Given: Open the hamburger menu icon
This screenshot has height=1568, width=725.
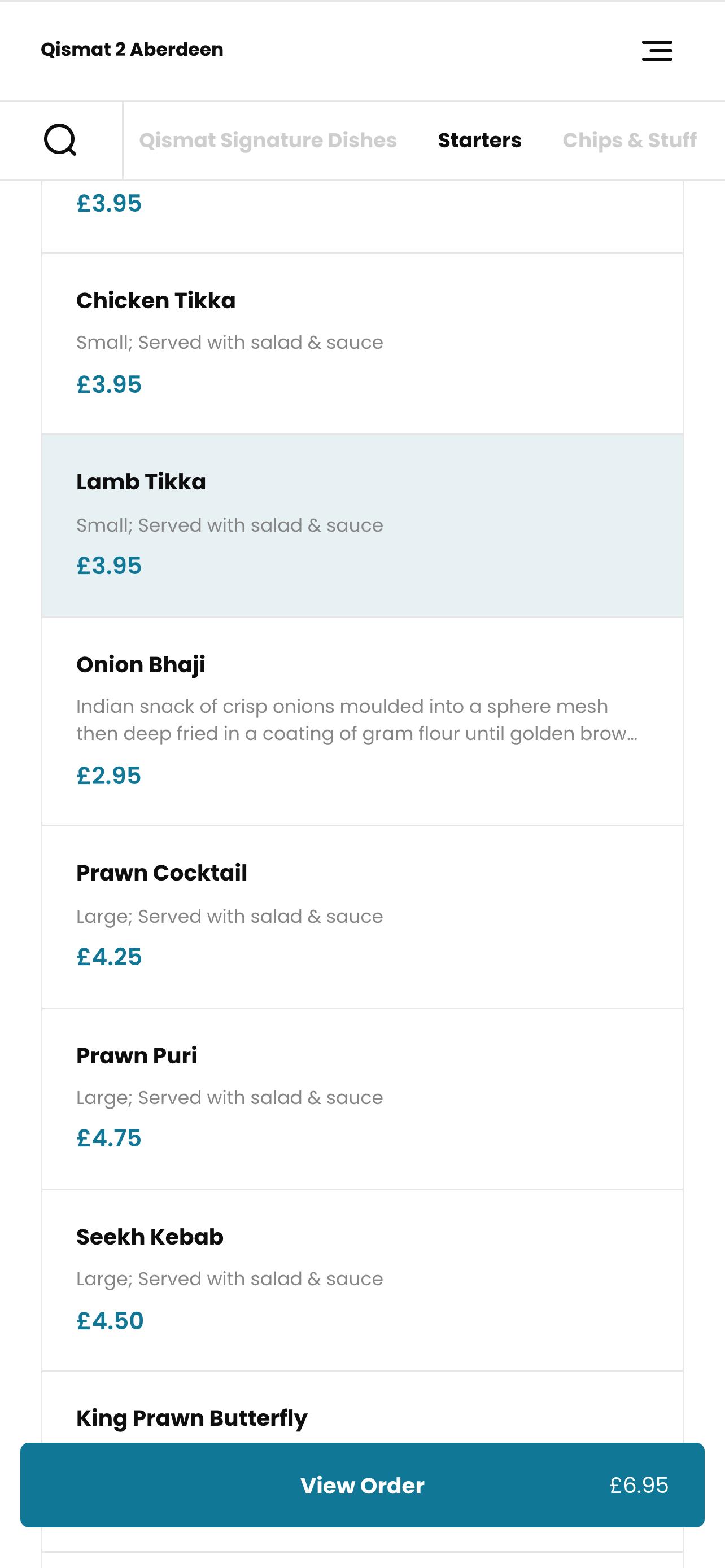Looking at the screenshot, I should [x=657, y=51].
